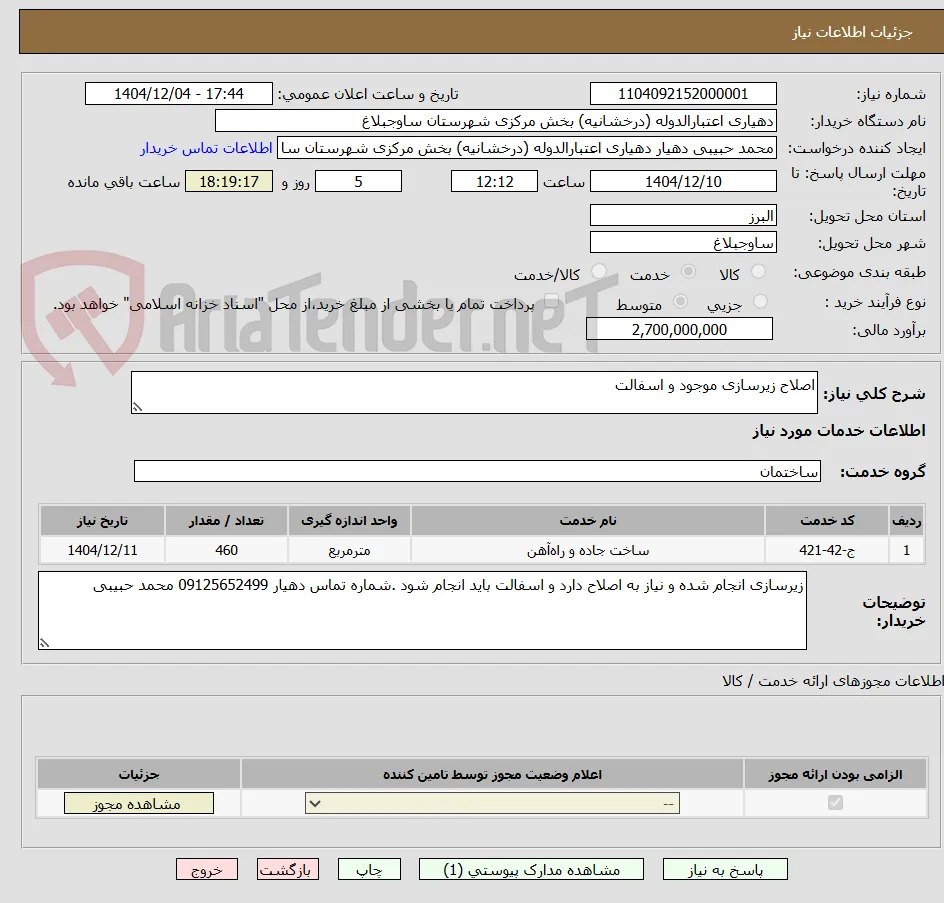Click the ردیف column header

coord(907,521)
